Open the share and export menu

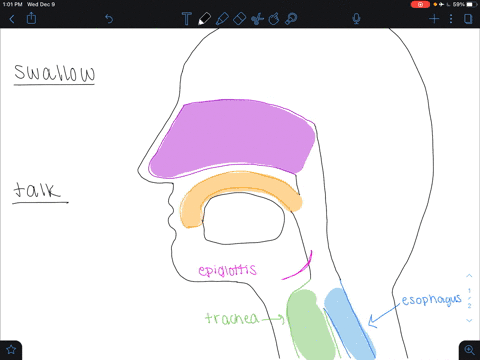coord(31,18)
